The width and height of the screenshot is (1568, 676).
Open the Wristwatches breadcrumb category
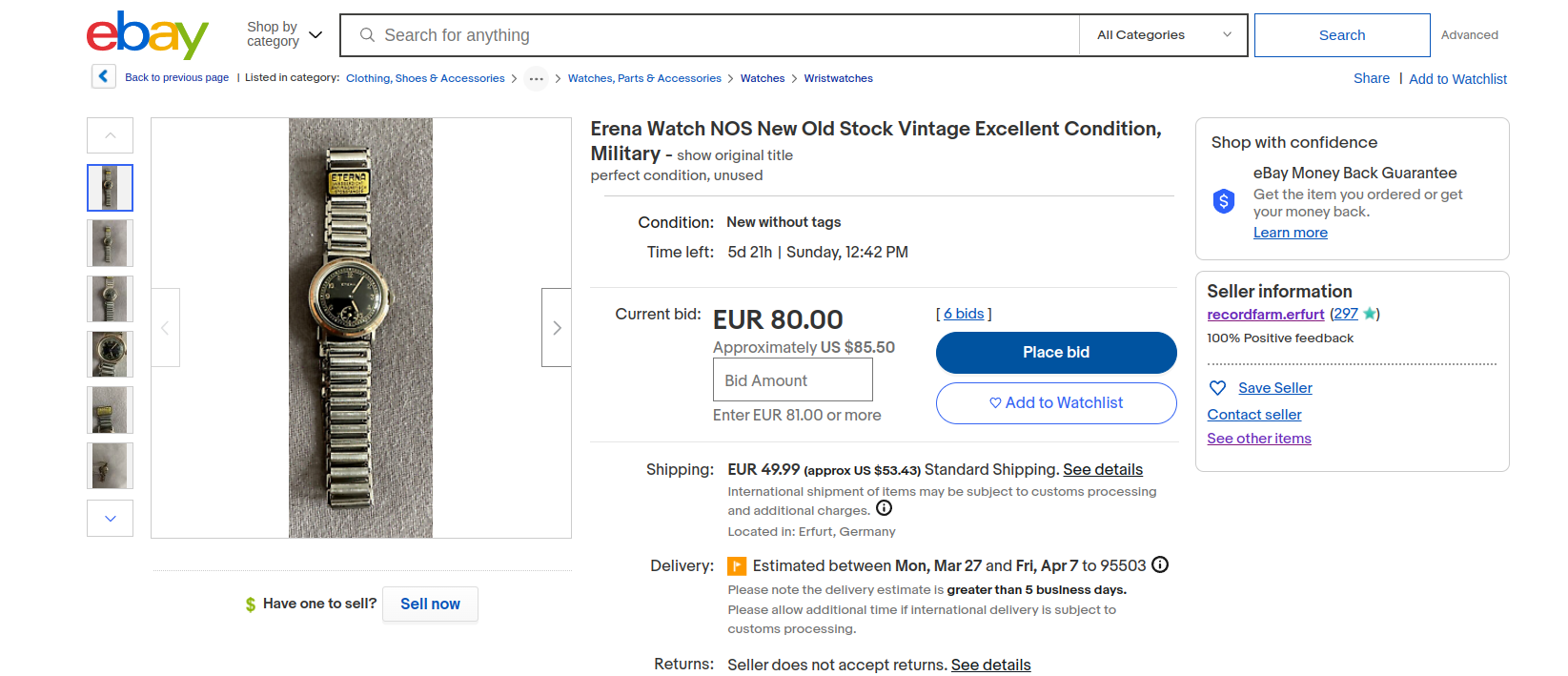point(838,78)
